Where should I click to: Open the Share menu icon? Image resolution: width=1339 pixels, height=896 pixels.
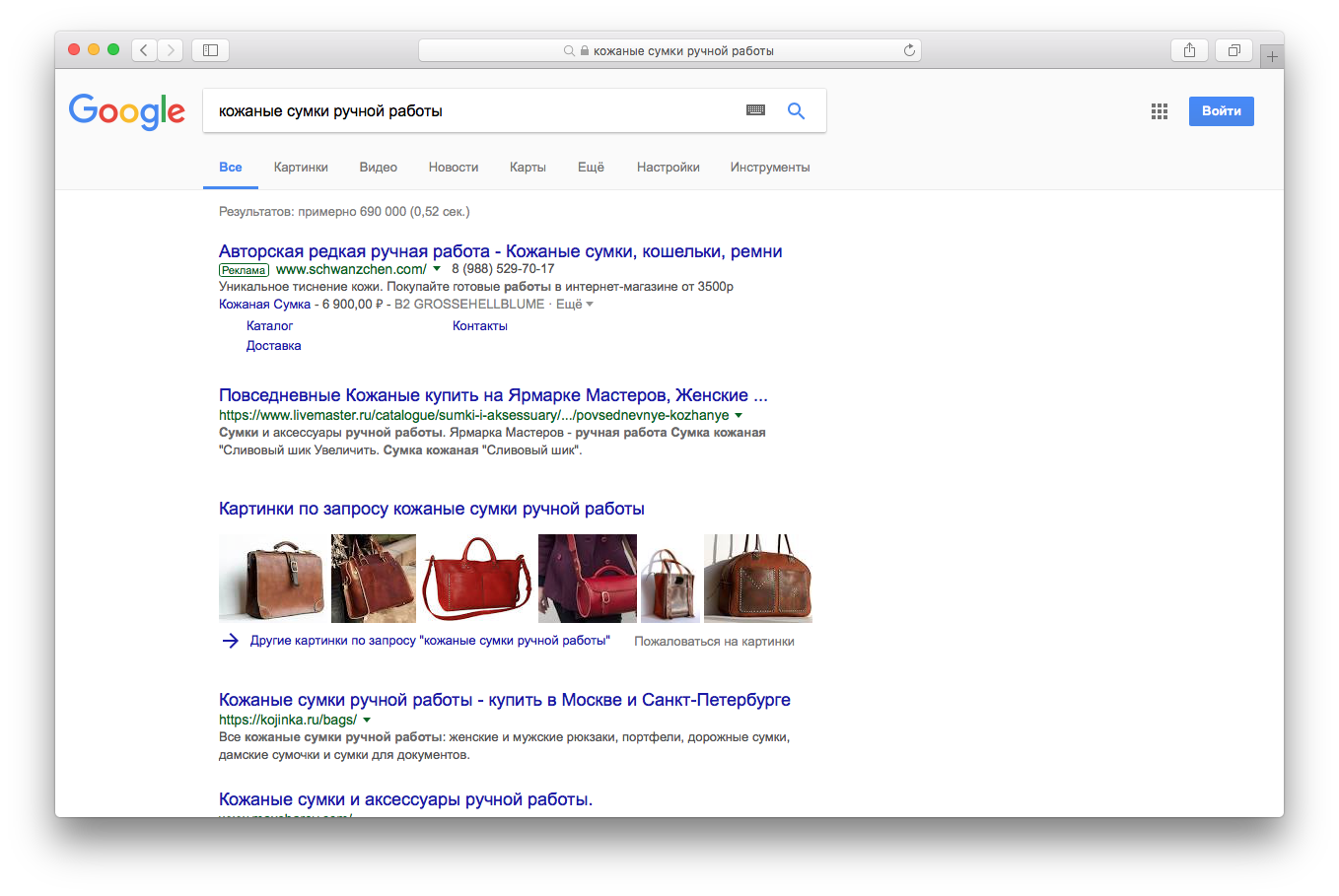tap(1189, 50)
